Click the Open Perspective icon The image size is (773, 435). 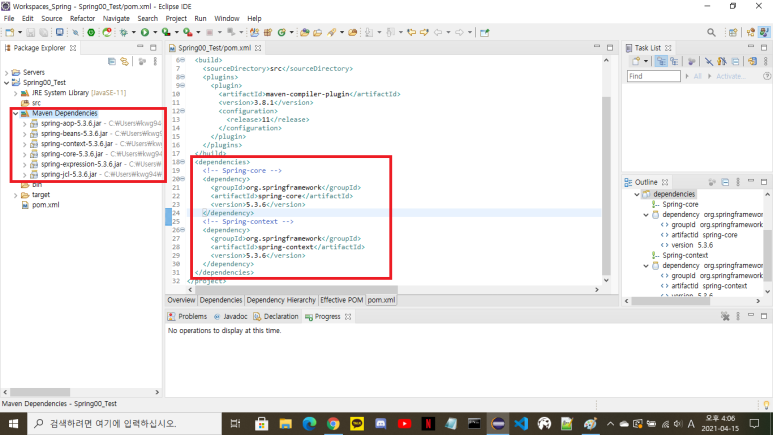coord(733,33)
